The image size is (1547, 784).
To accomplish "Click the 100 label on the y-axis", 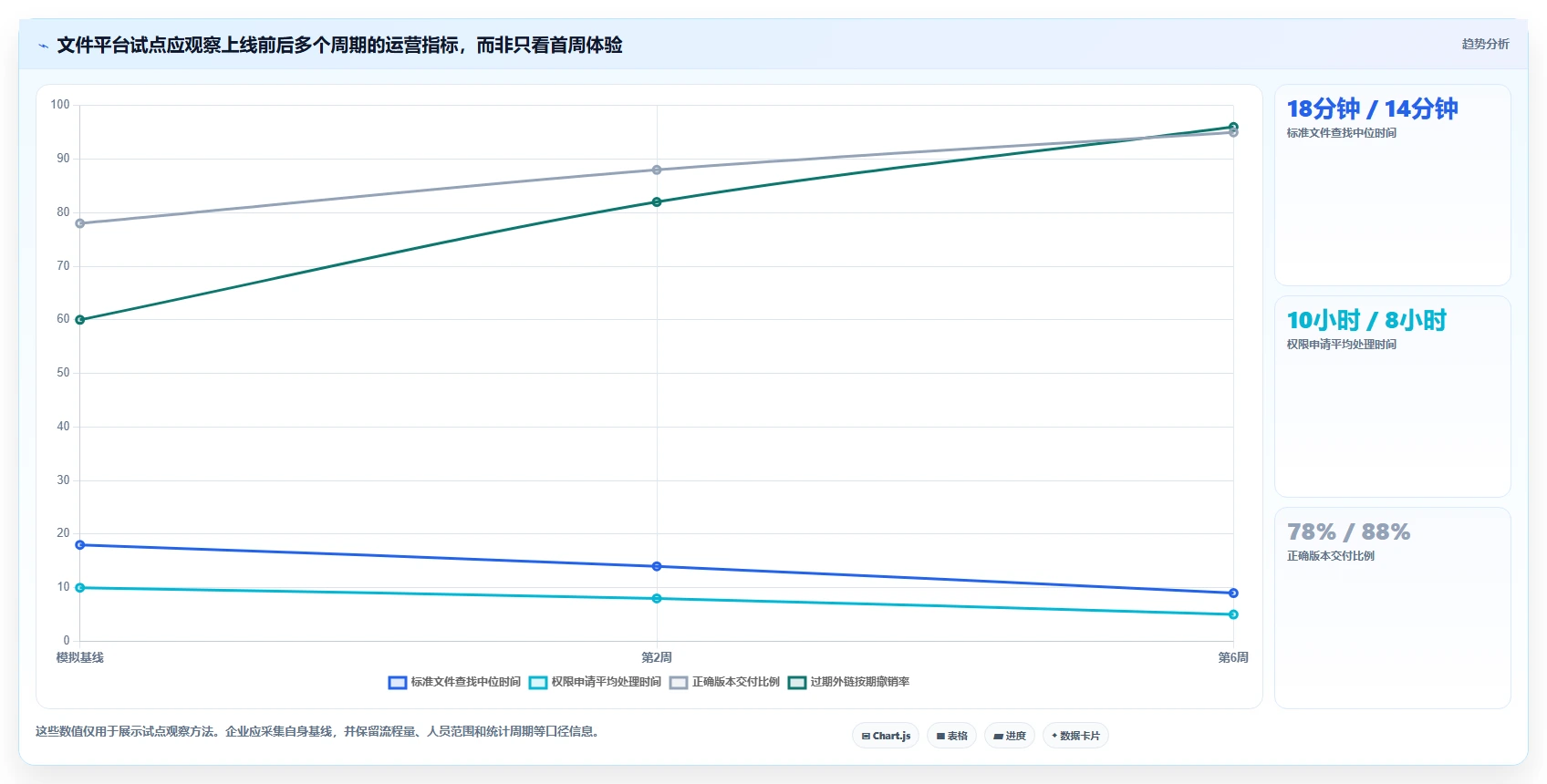I will coord(60,105).
